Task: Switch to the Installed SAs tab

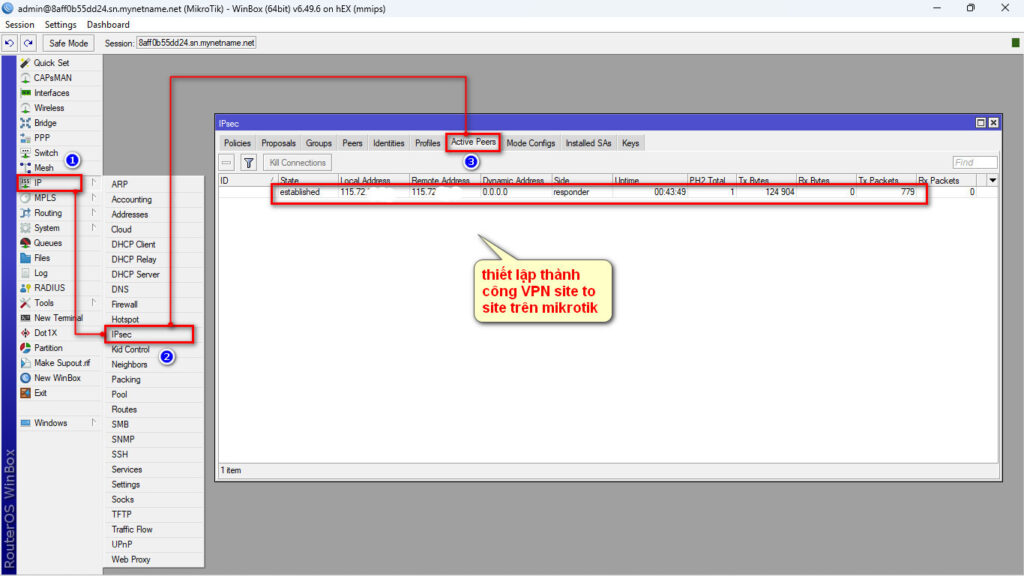Action: 588,143
